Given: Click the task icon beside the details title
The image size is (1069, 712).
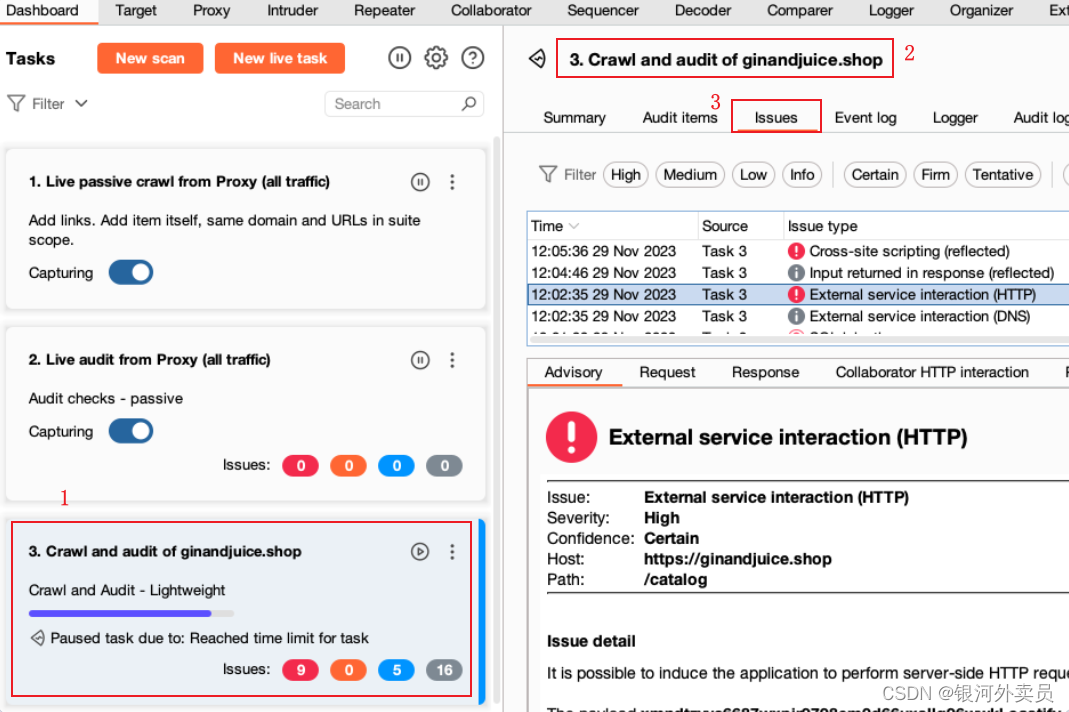Looking at the screenshot, I should click(x=537, y=59).
